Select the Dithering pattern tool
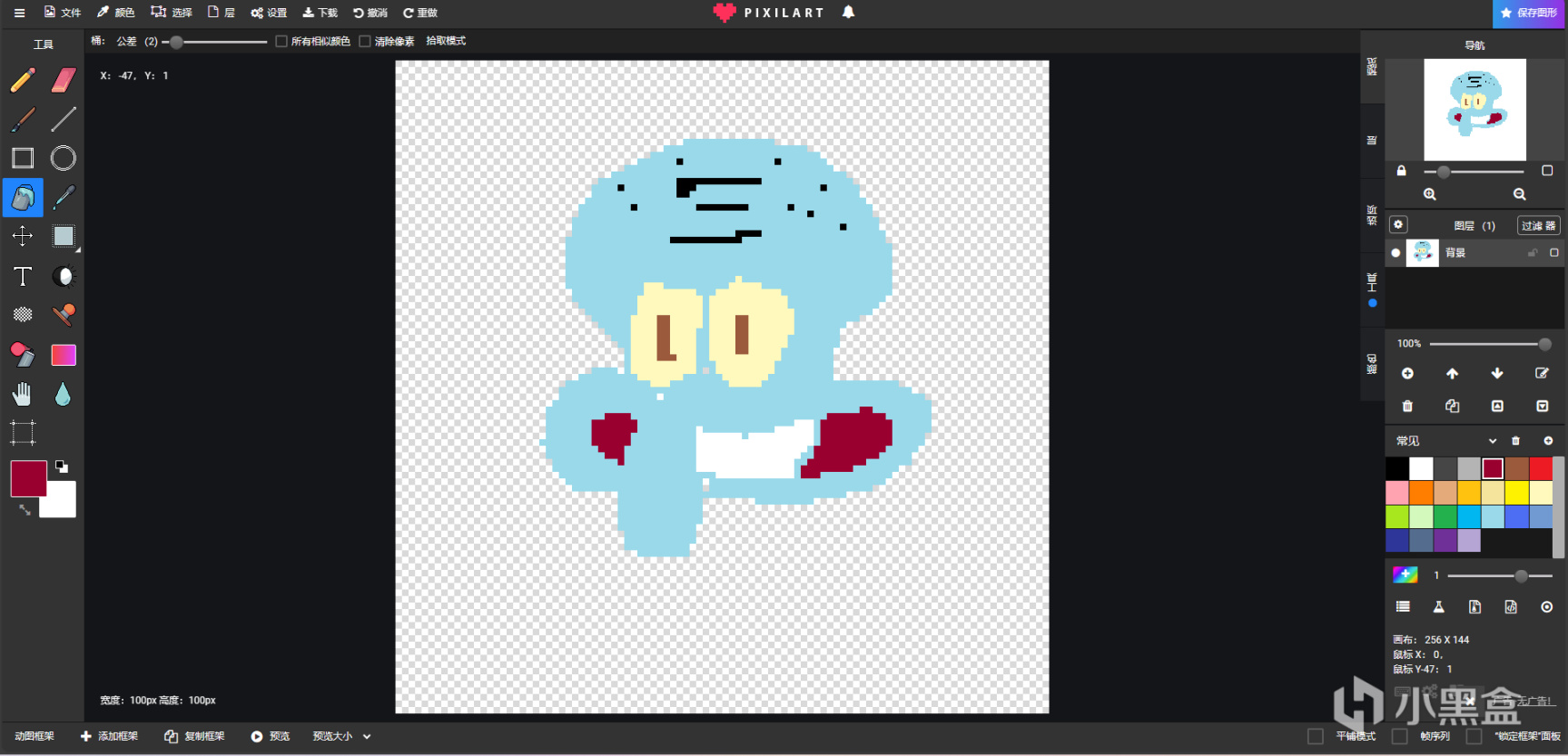The height and width of the screenshot is (756, 1568). click(x=23, y=315)
